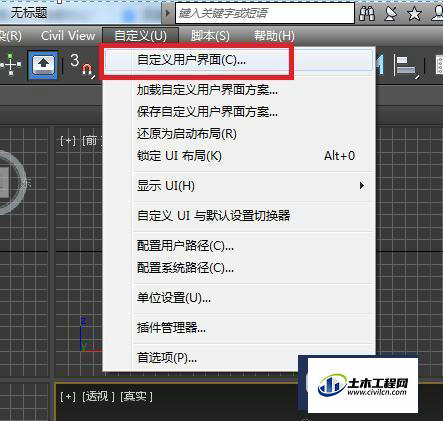Select 还原为启动布局(R) option
443x421 pixels.
click(x=238, y=134)
